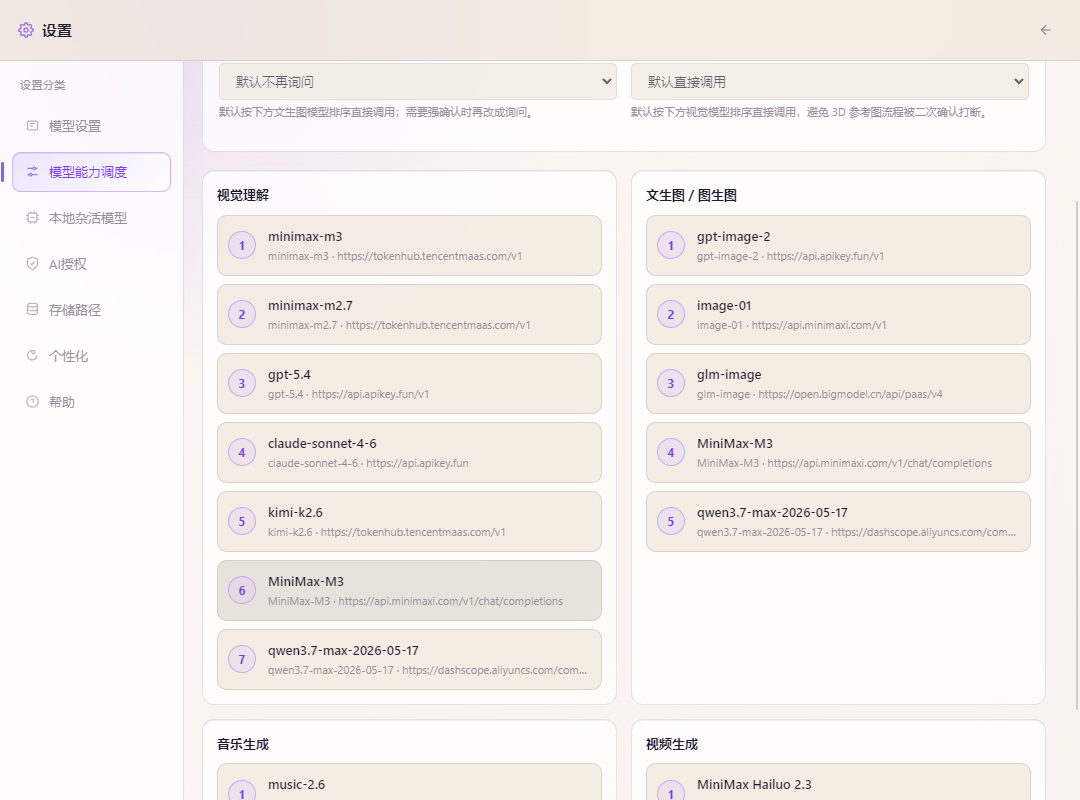Click the 设置分类 sidebar label
The height and width of the screenshot is (800, 1080).
[x=43, y=85]
